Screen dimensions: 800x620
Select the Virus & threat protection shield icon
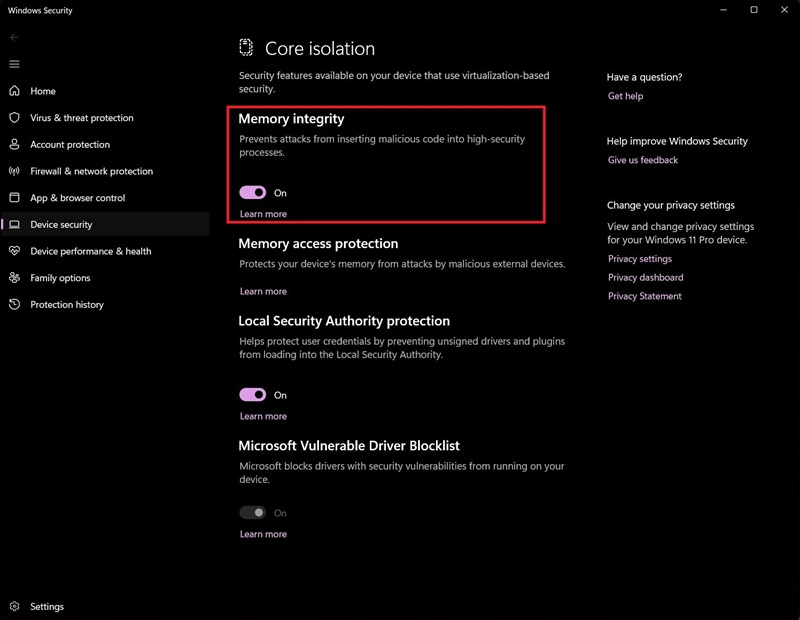(x=14, y=117)
